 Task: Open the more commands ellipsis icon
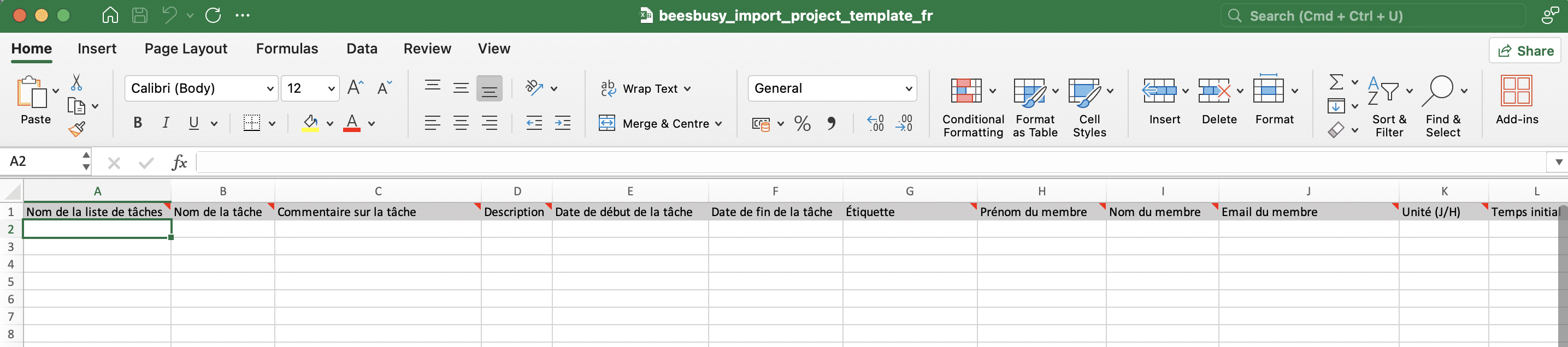click(242, 15)
